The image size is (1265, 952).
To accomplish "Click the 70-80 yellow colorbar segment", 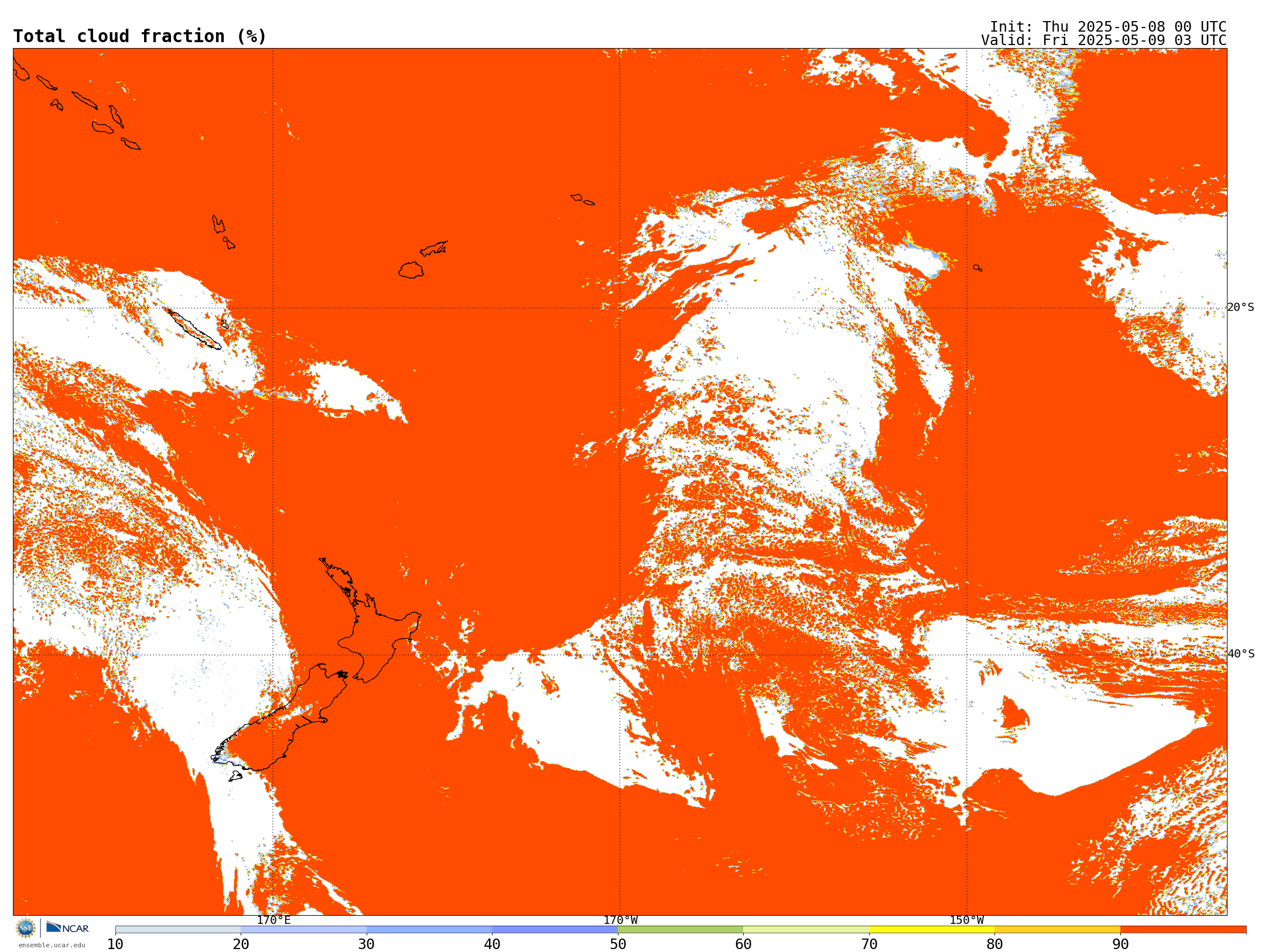I will coord(932,930).
